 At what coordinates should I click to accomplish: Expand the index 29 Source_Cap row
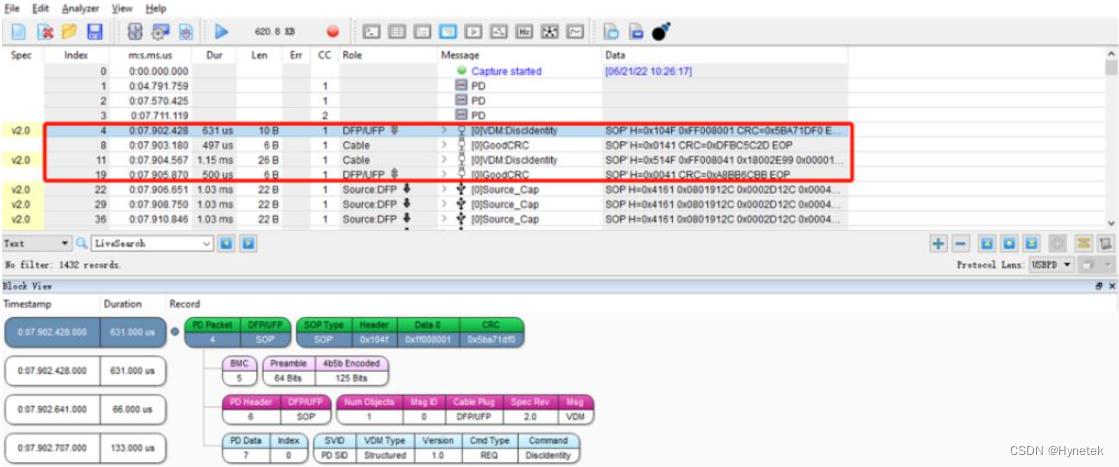click(x=445, y=204)
